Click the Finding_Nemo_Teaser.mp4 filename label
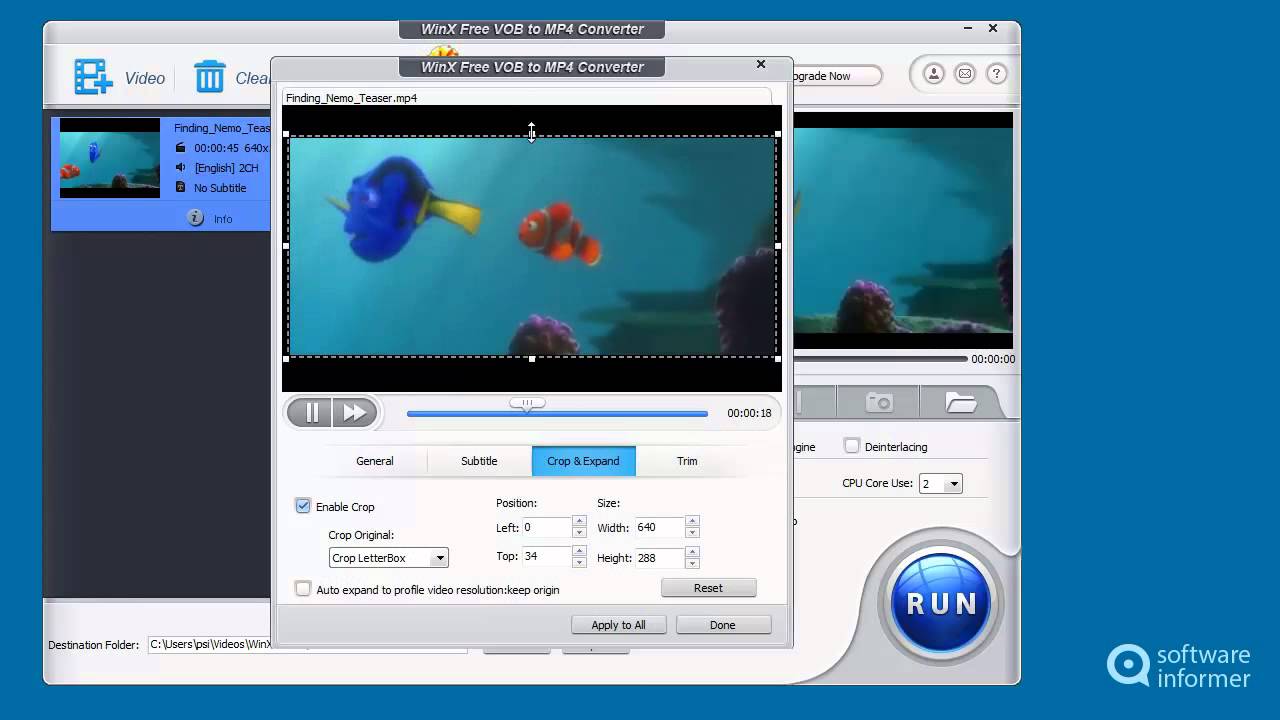Screen dimensions: 1280x720 (x=351, y=98)
